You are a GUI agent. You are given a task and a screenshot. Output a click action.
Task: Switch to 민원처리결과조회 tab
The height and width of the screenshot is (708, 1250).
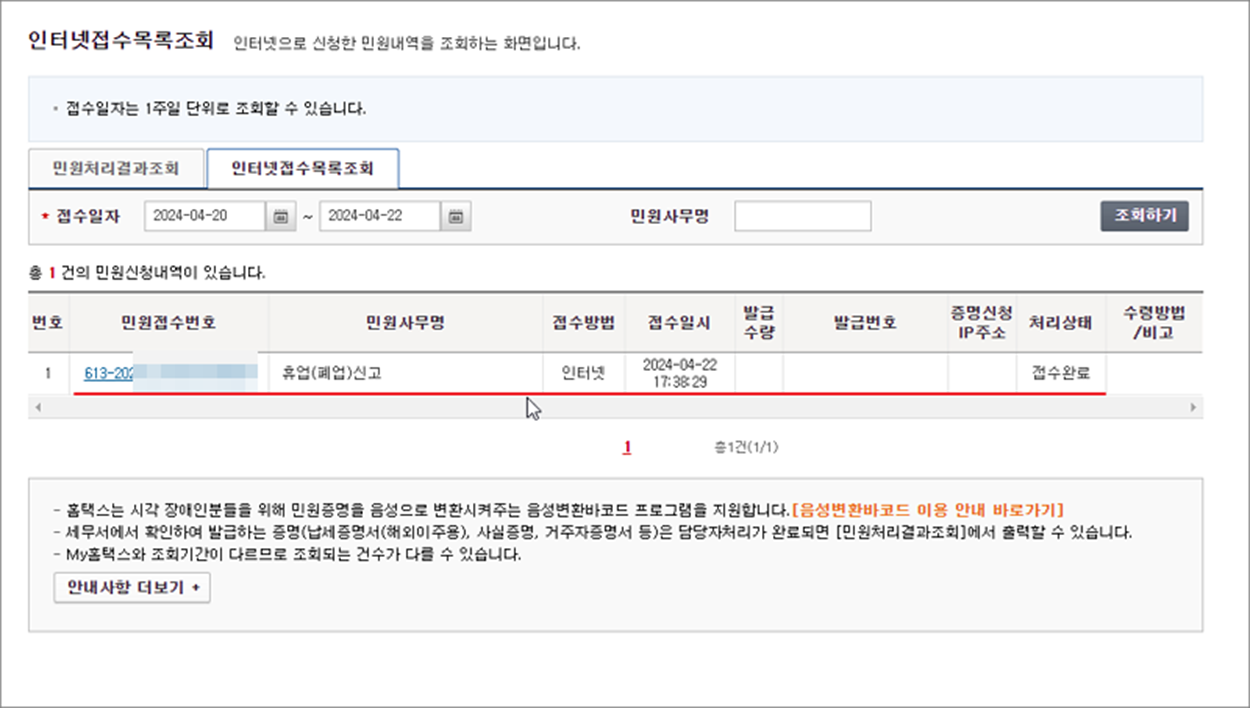(116, 168)
